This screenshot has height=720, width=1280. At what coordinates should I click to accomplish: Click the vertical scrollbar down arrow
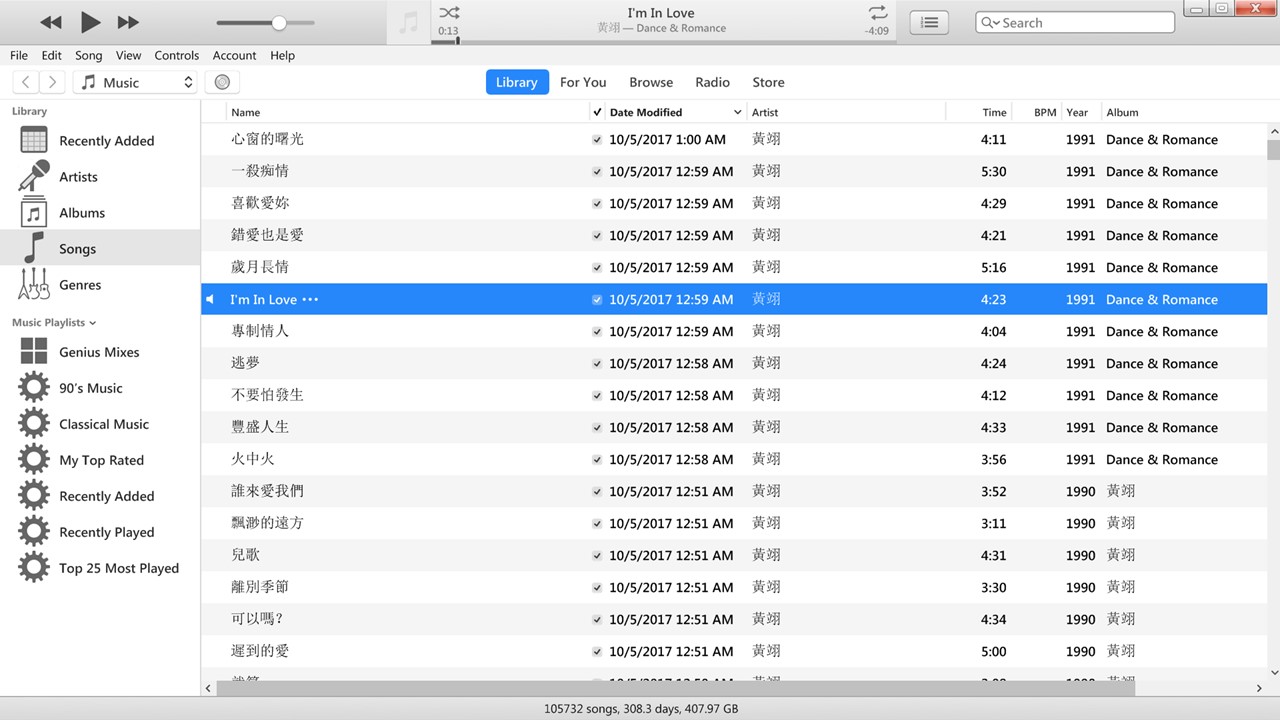click(1273, 673)
